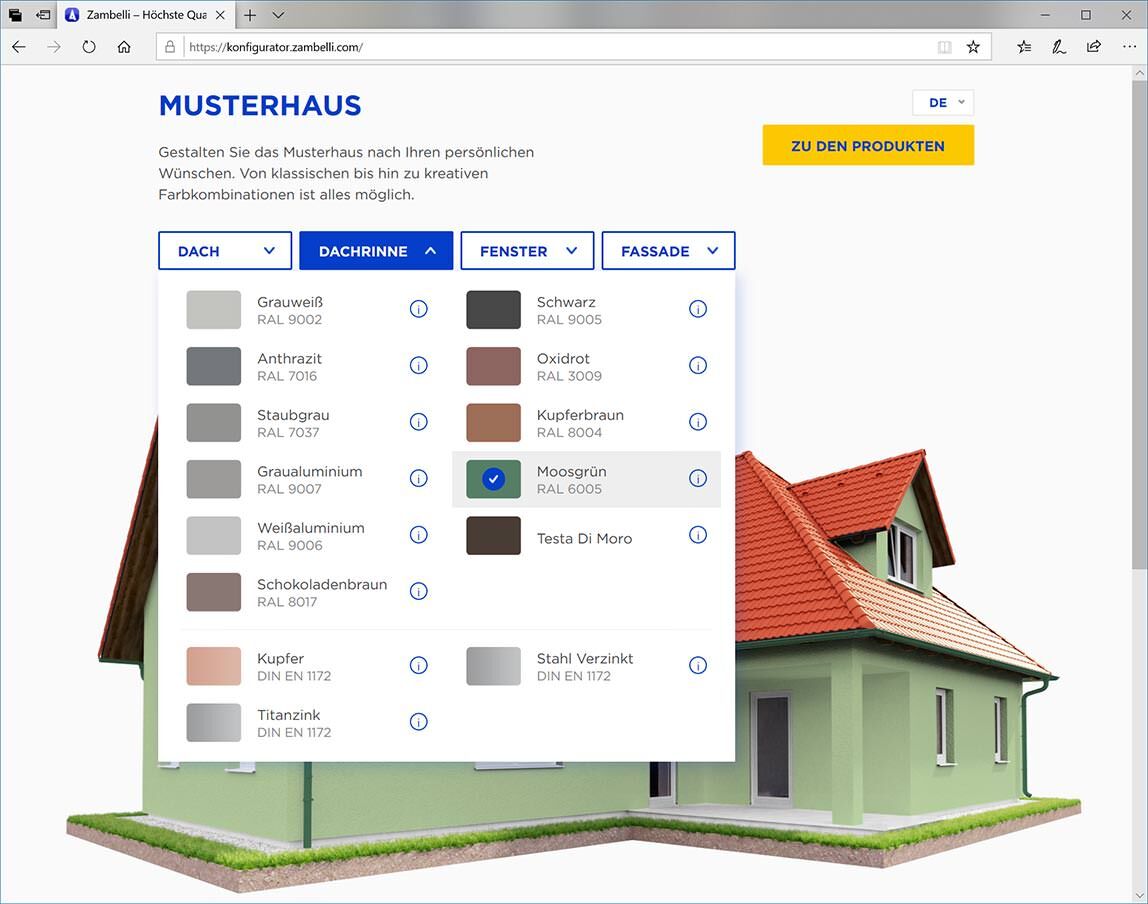Viewport: 1148px width, 904px height.
Task: Pick the Stahl Verzinkt swatch
Action: tap(493, 665)
